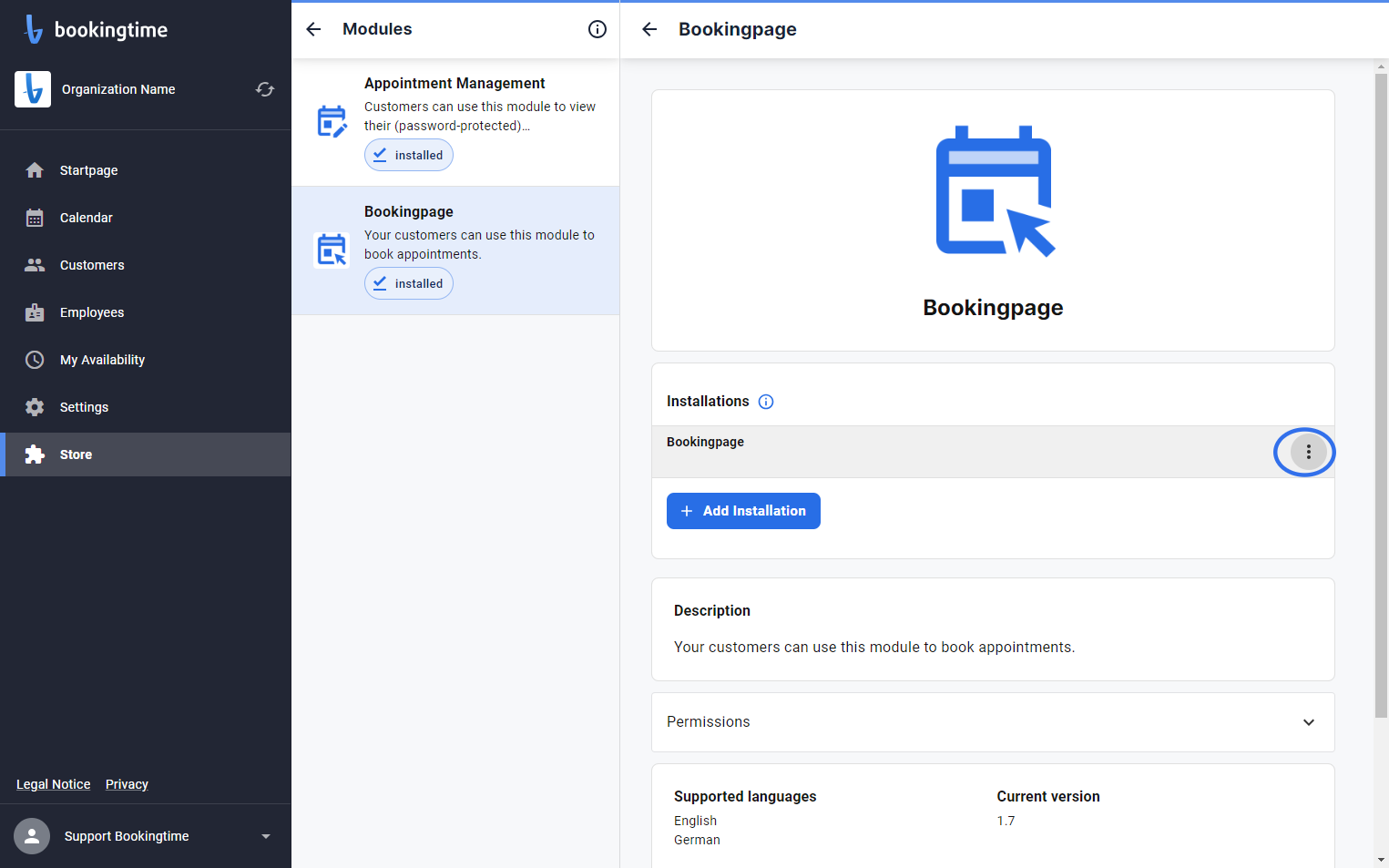Screen dimensions: 1389x868
Task: Open the Support Bookingtime account dropdown arrow
Action: tap(266, 836)
